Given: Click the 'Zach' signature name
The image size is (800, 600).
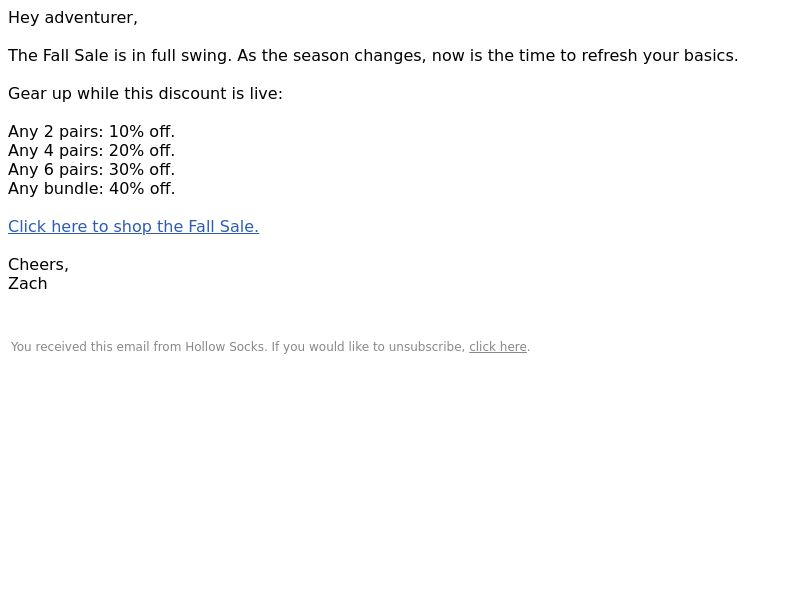Looking at the screenshot, I should click(x=28, y=284).
